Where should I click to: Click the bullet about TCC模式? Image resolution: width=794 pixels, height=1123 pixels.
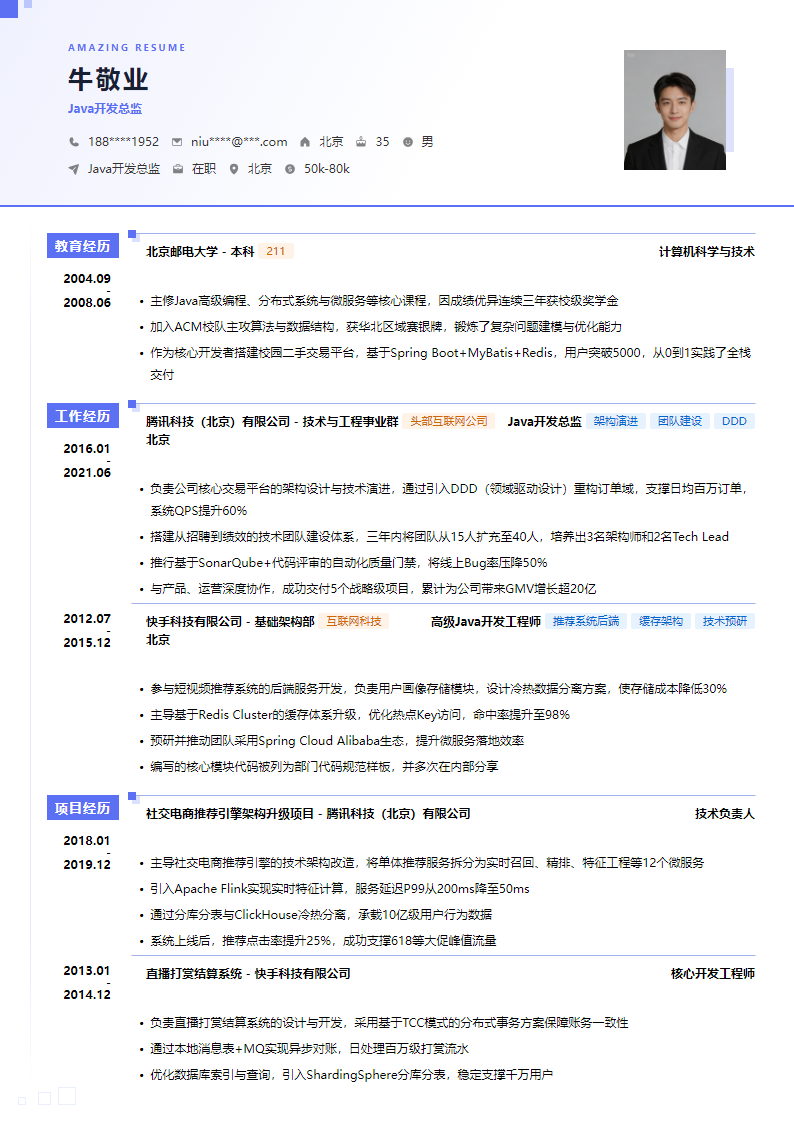[389, 1023]
